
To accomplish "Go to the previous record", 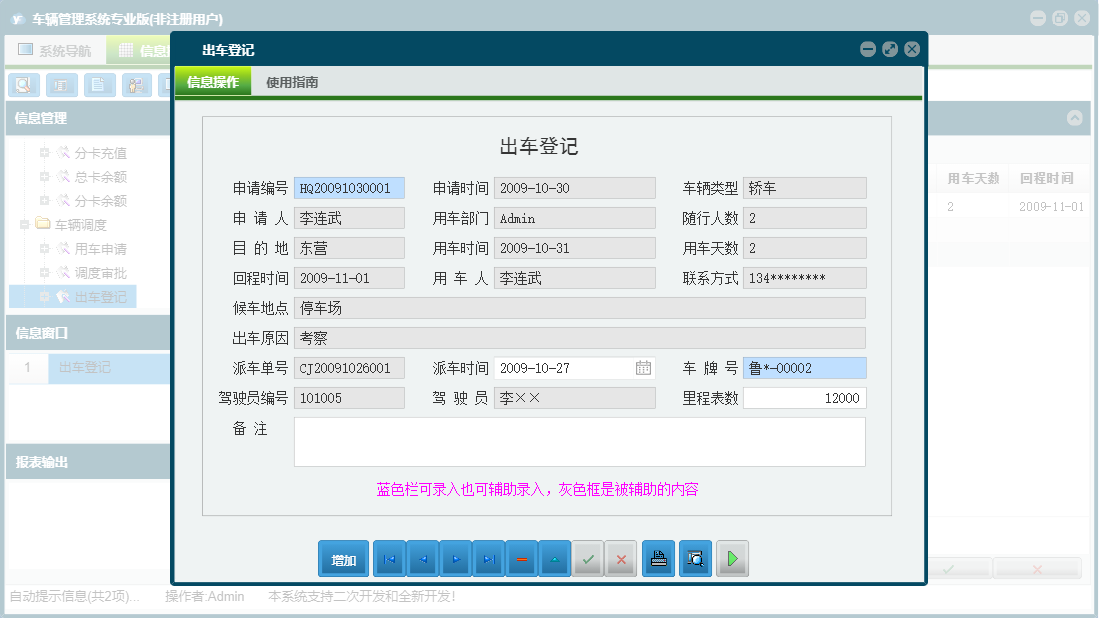I will pyautogui.click(x=422, y=558).
